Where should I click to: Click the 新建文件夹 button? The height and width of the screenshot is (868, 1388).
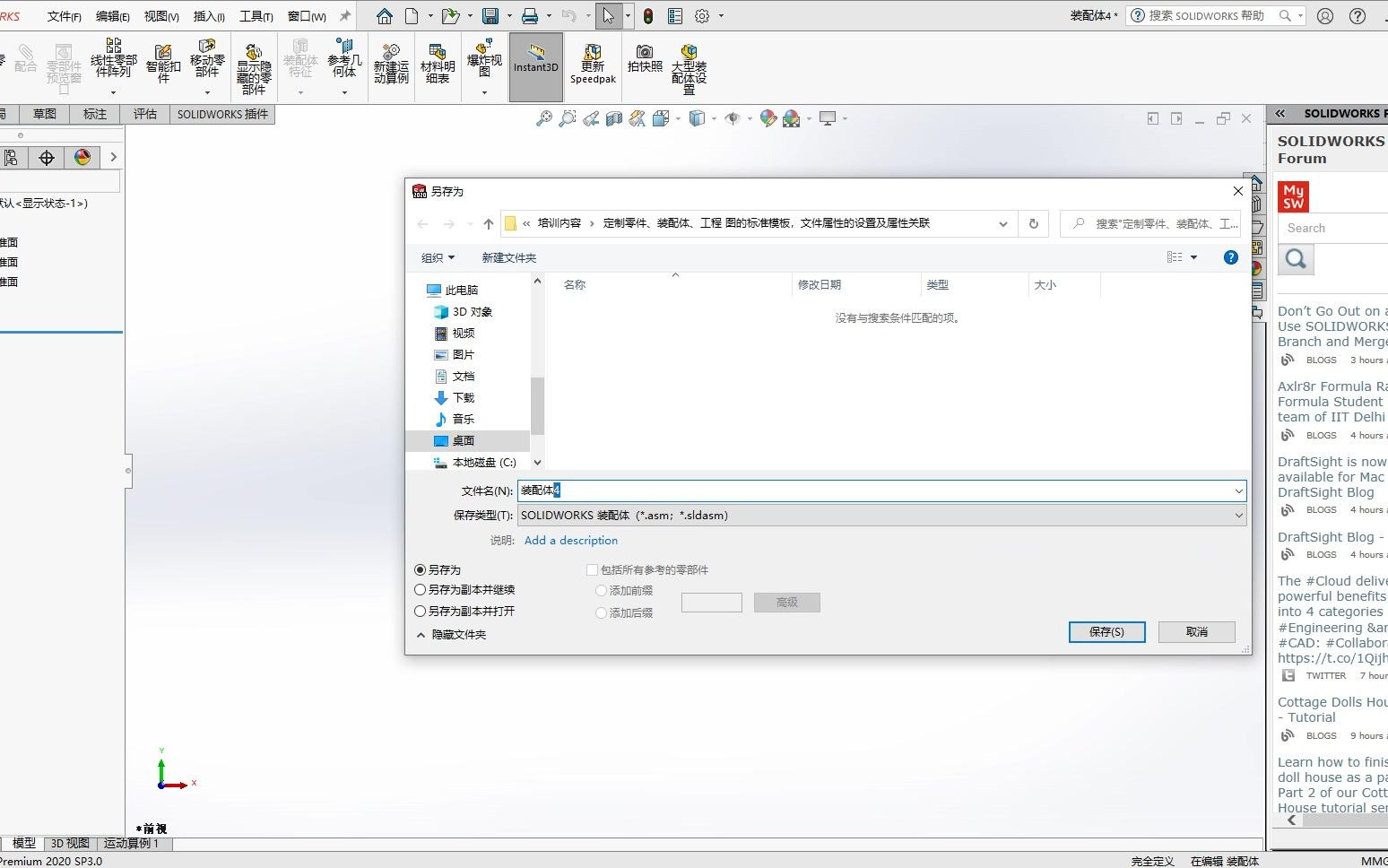(509, 258)
